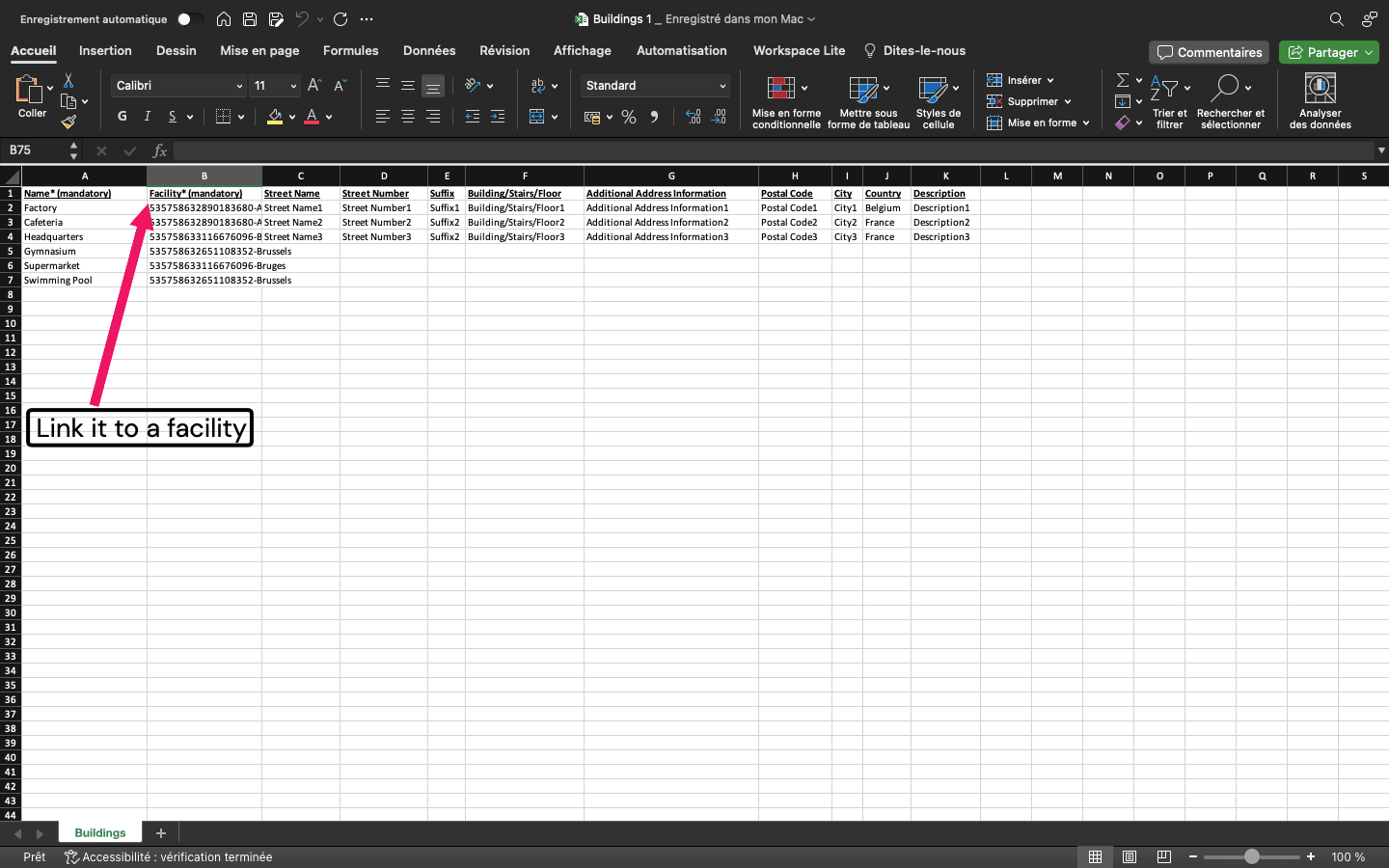This screenshot has height=868, width=1389.
Task: Center align text horizontally
Action: 408,117
